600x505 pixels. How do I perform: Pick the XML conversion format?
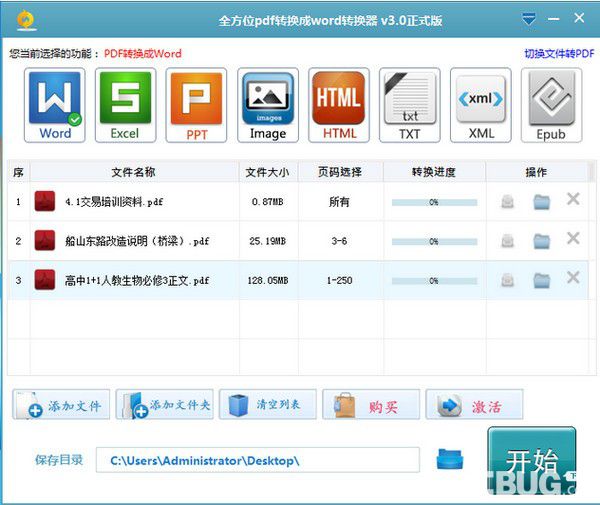(x=481, y=105)
